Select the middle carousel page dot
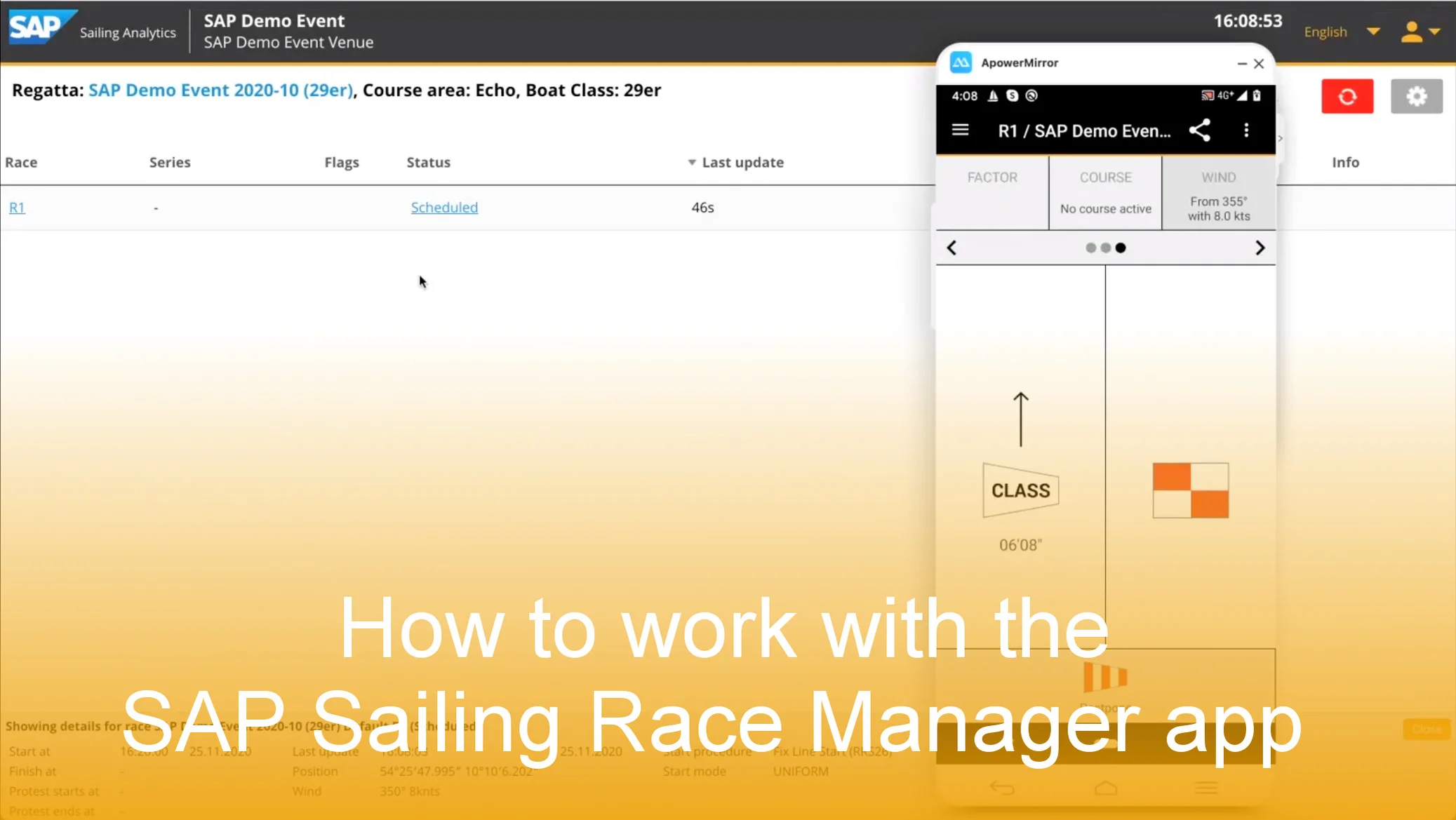The height and width of the screenshot is (820, 1456). pyautogui.click(x=1107, y=248)
